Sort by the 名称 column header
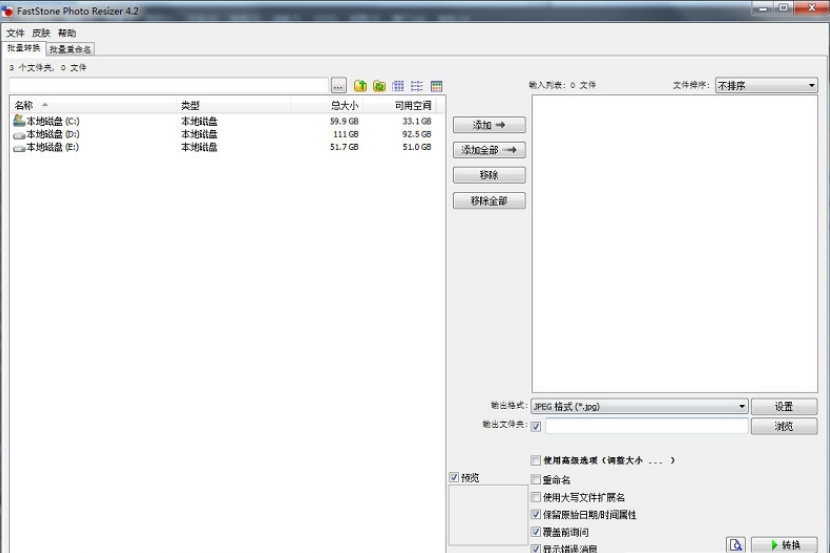 [x=93, y=105]
